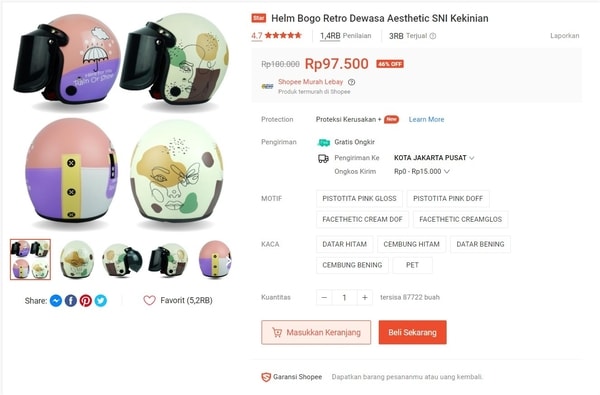Open info icon beside Shopee Murah Lebay
600x395 pixels.
(x=351, y=82)
